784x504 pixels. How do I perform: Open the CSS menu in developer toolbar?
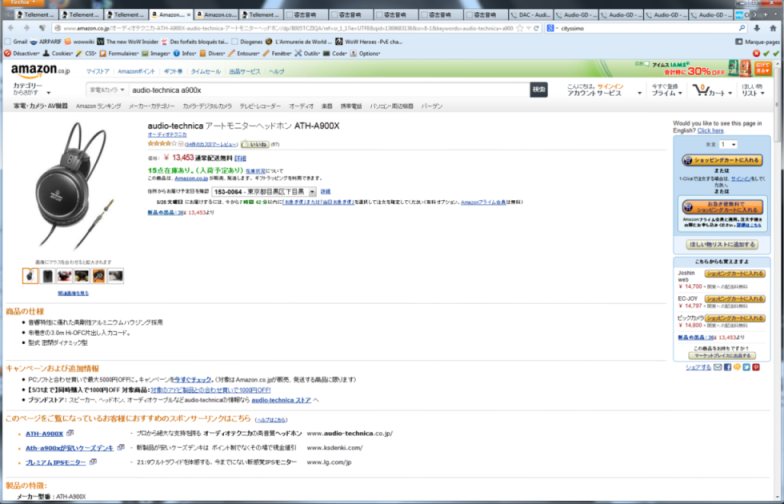point(86,54)
